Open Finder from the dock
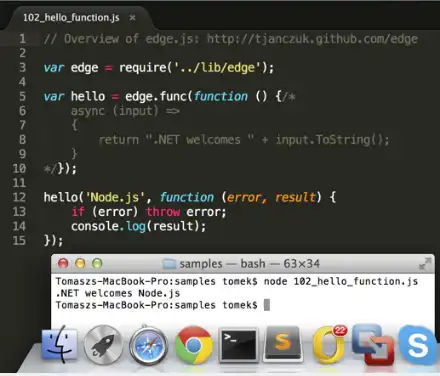The width and height of the screenshot is (440, 376). (x=59, y=344)
